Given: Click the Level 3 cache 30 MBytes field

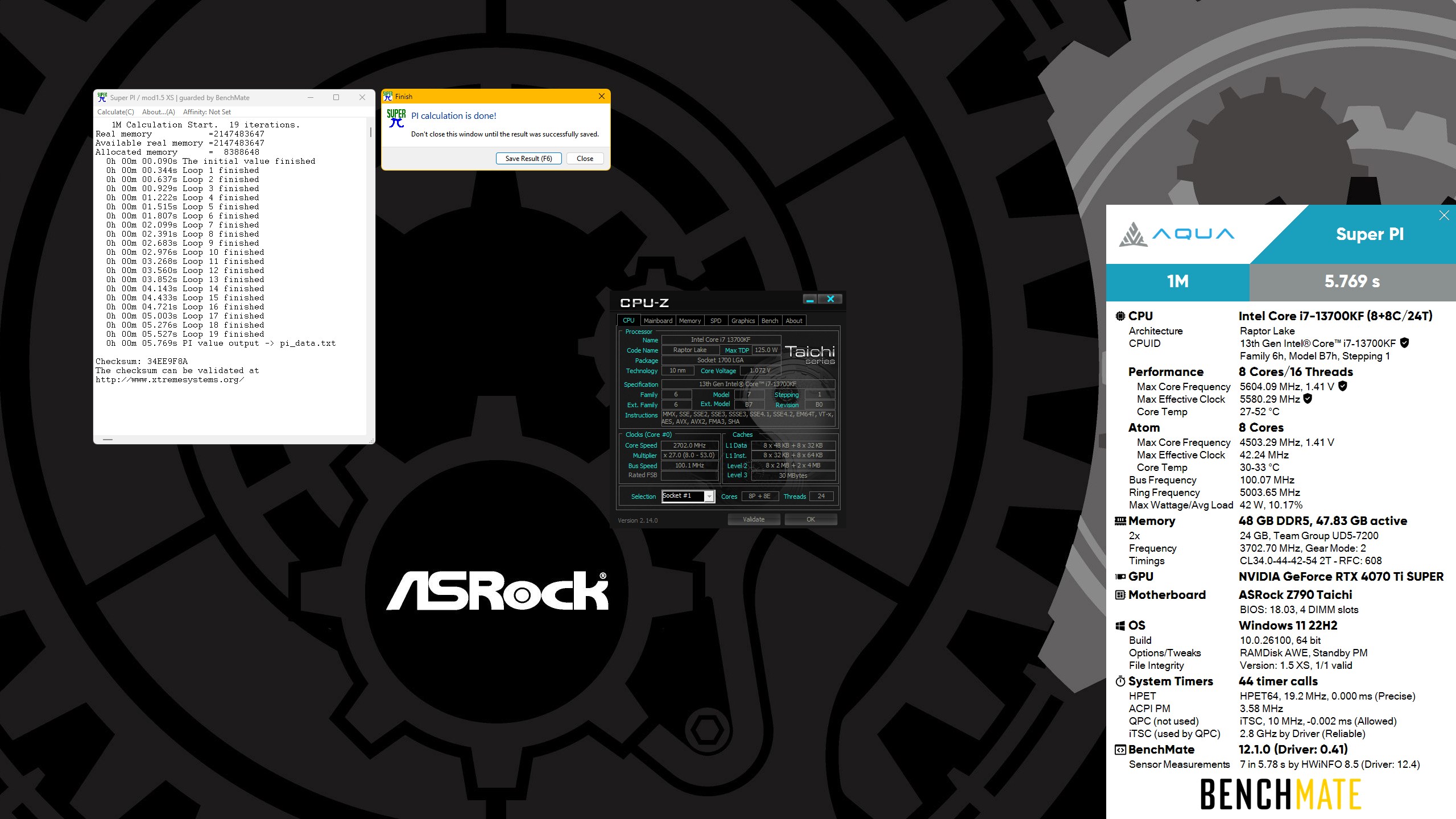Looking at the screenshot, I should click(x=793, y=475).
